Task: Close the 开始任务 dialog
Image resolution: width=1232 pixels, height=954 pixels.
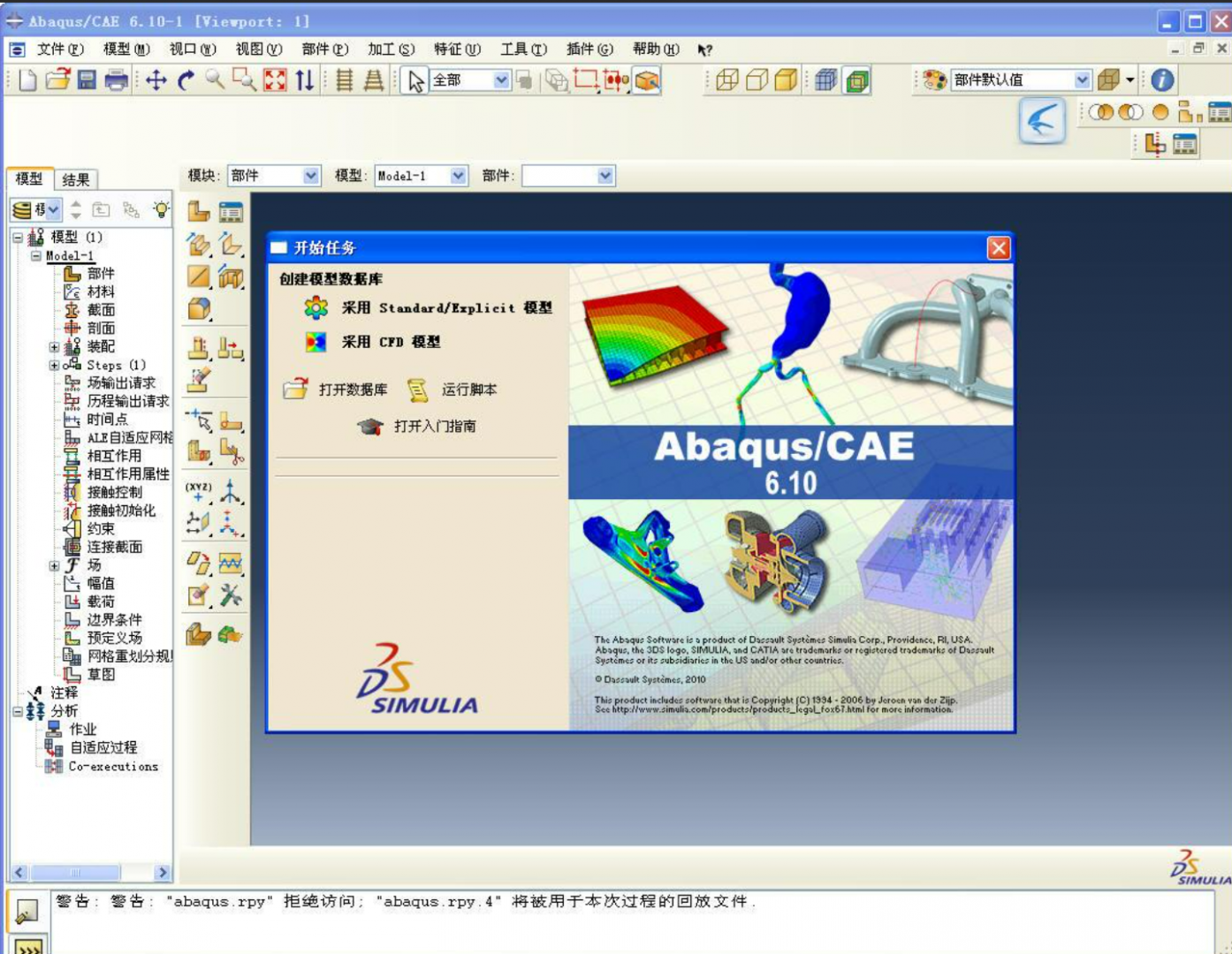Action: tap(999, 248)
